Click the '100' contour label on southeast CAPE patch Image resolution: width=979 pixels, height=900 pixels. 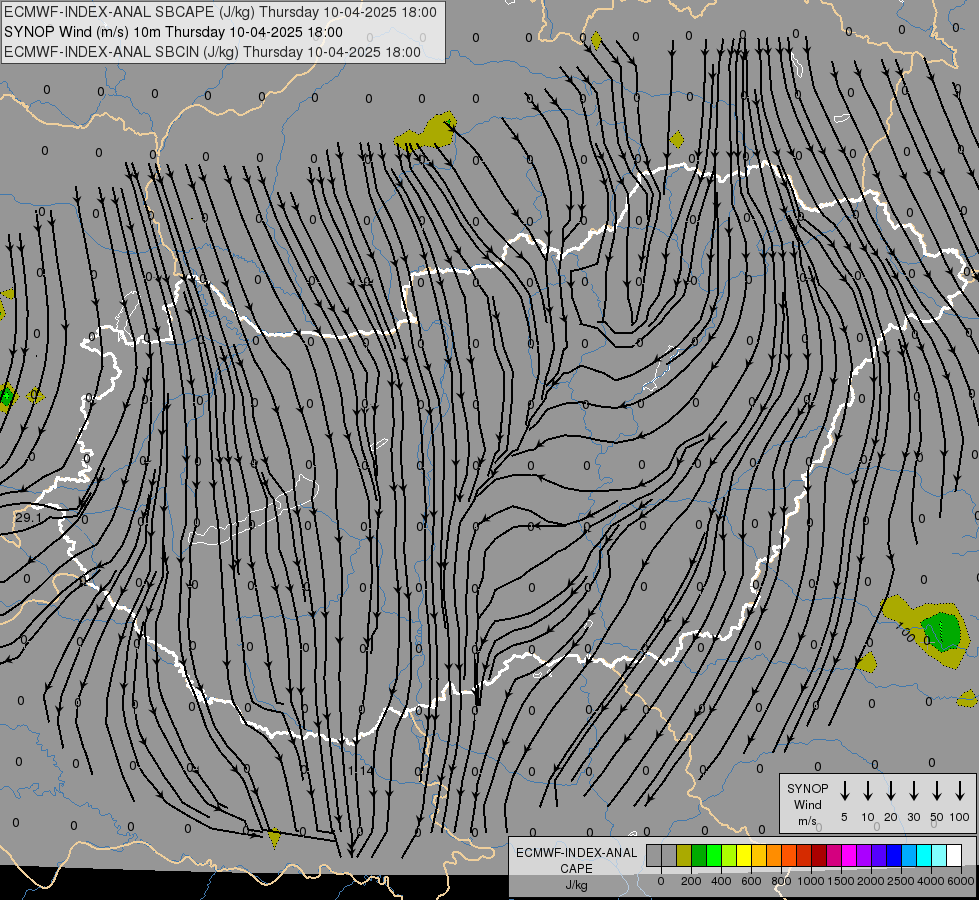click(x=905, y=633)
